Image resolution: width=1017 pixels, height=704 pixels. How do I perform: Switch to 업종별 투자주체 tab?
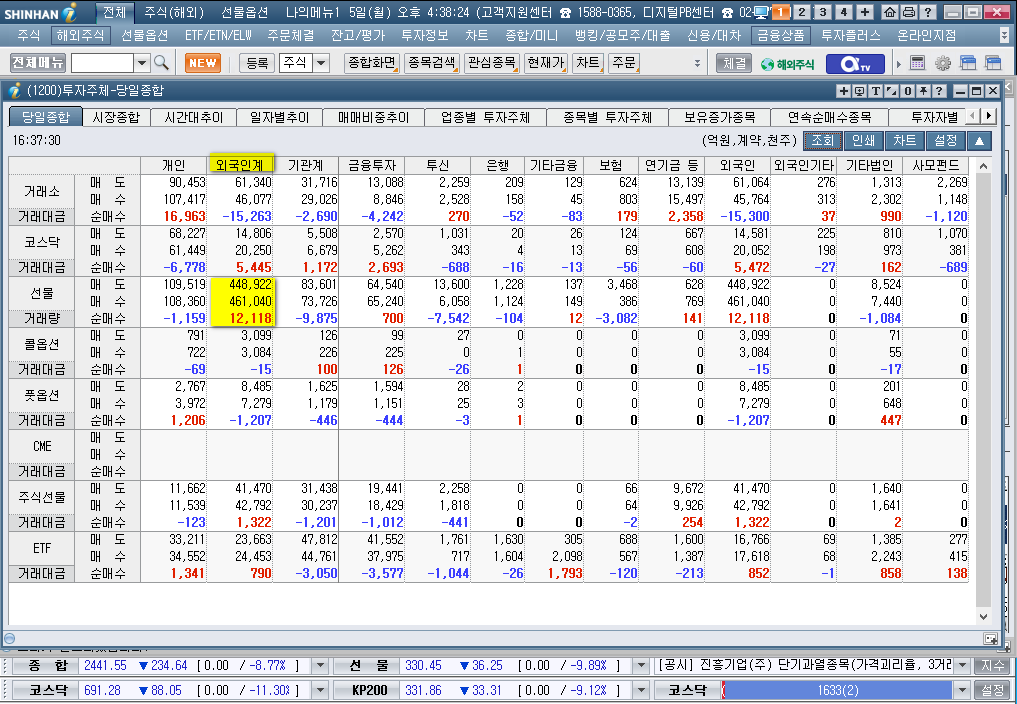coord(485,117)
